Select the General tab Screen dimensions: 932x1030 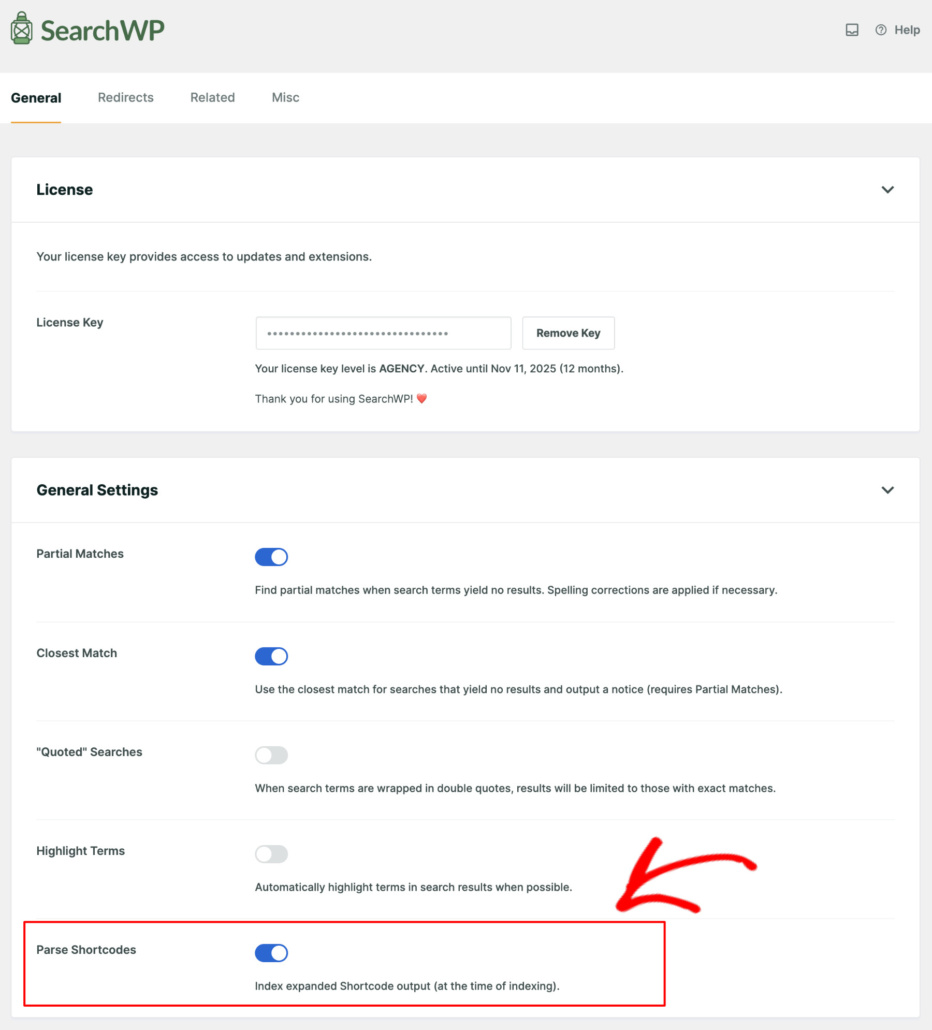coord(36,97)
